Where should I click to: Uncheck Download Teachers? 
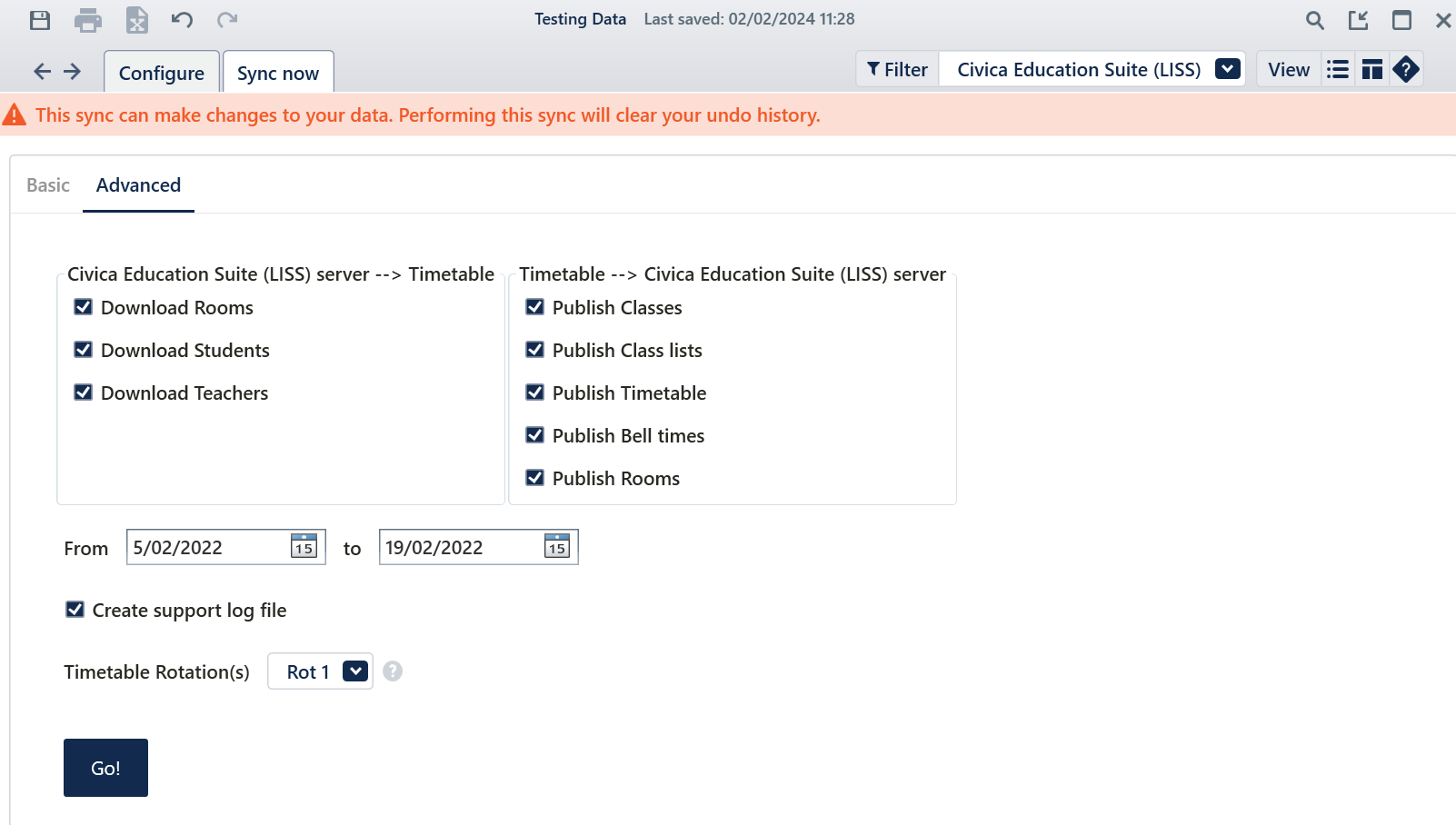point(83,393)
